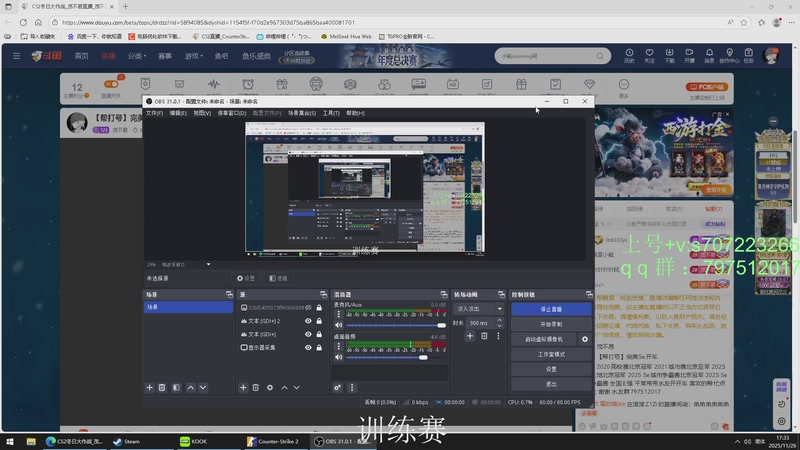Unlock the 文本 (GDI+) source
The height and width of the screenshot is (450, 800).
[x=319, y=334]
